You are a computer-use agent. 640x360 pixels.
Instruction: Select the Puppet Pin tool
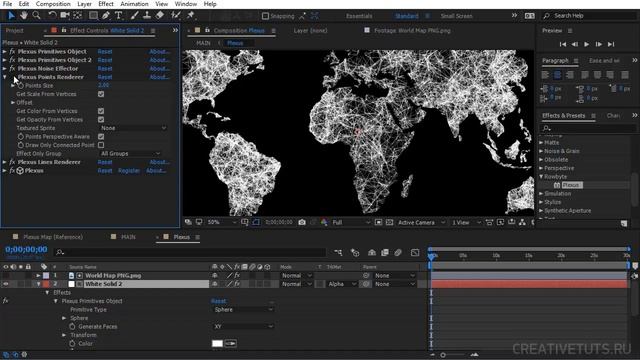coord(190,16)
